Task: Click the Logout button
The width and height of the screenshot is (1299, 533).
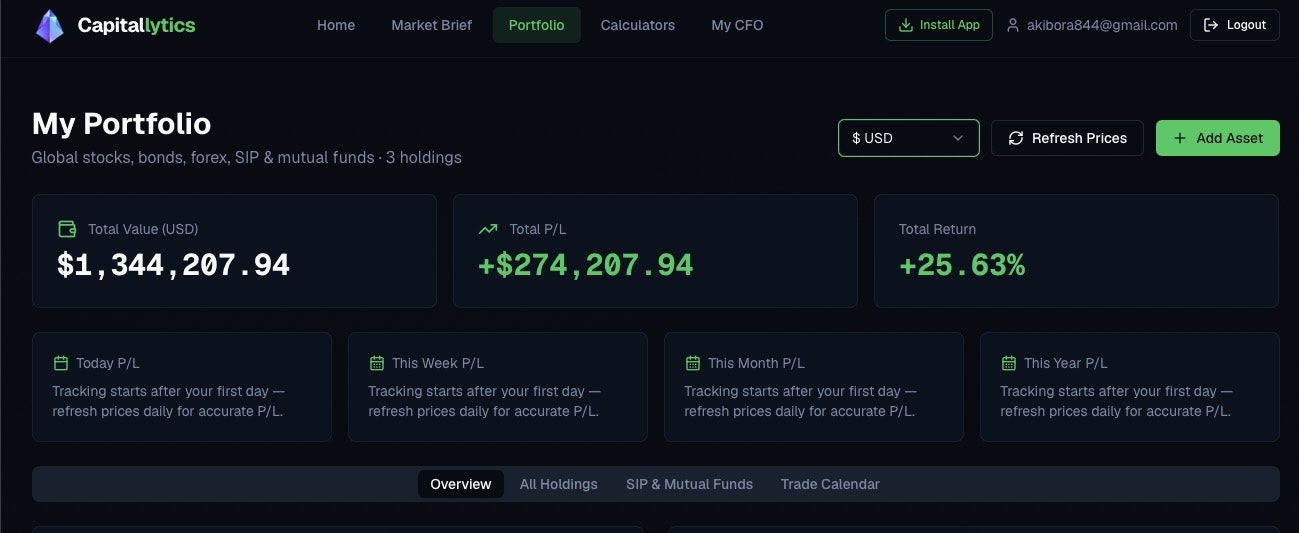Action: coord(1235,25)
